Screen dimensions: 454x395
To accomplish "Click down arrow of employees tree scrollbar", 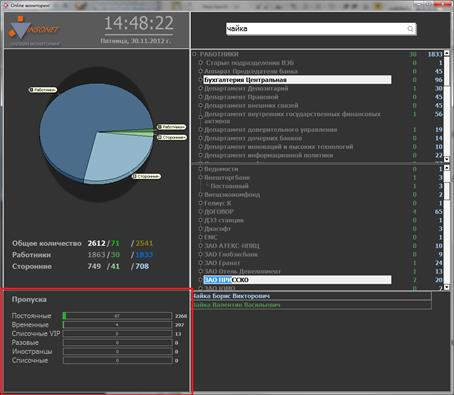I will click(447, 159).
